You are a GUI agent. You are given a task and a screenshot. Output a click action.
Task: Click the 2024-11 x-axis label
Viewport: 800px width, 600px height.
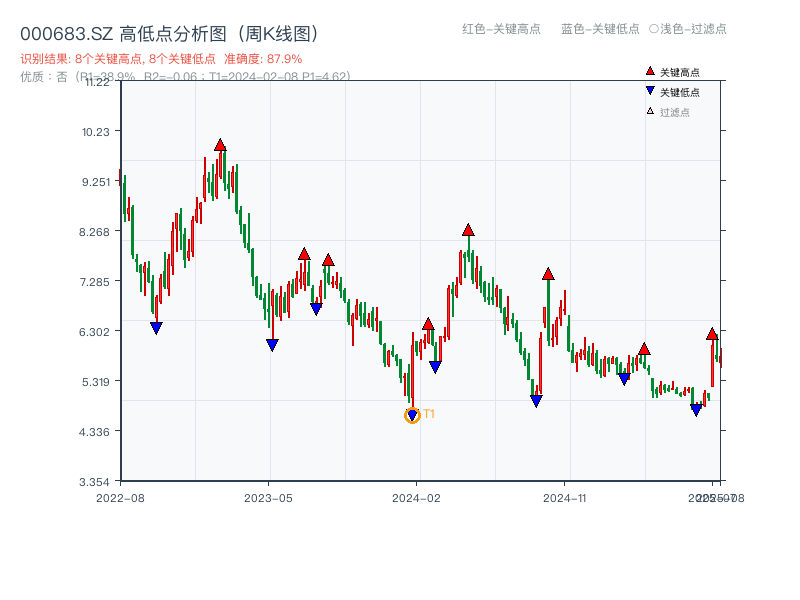(564, 498)
